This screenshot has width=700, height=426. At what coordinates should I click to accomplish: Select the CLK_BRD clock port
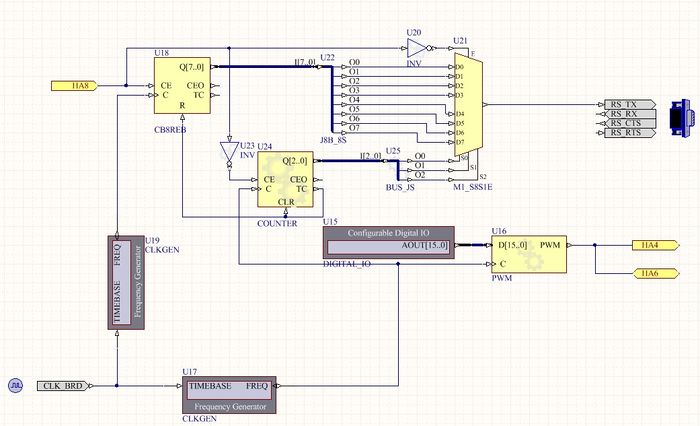click(66, 385)
